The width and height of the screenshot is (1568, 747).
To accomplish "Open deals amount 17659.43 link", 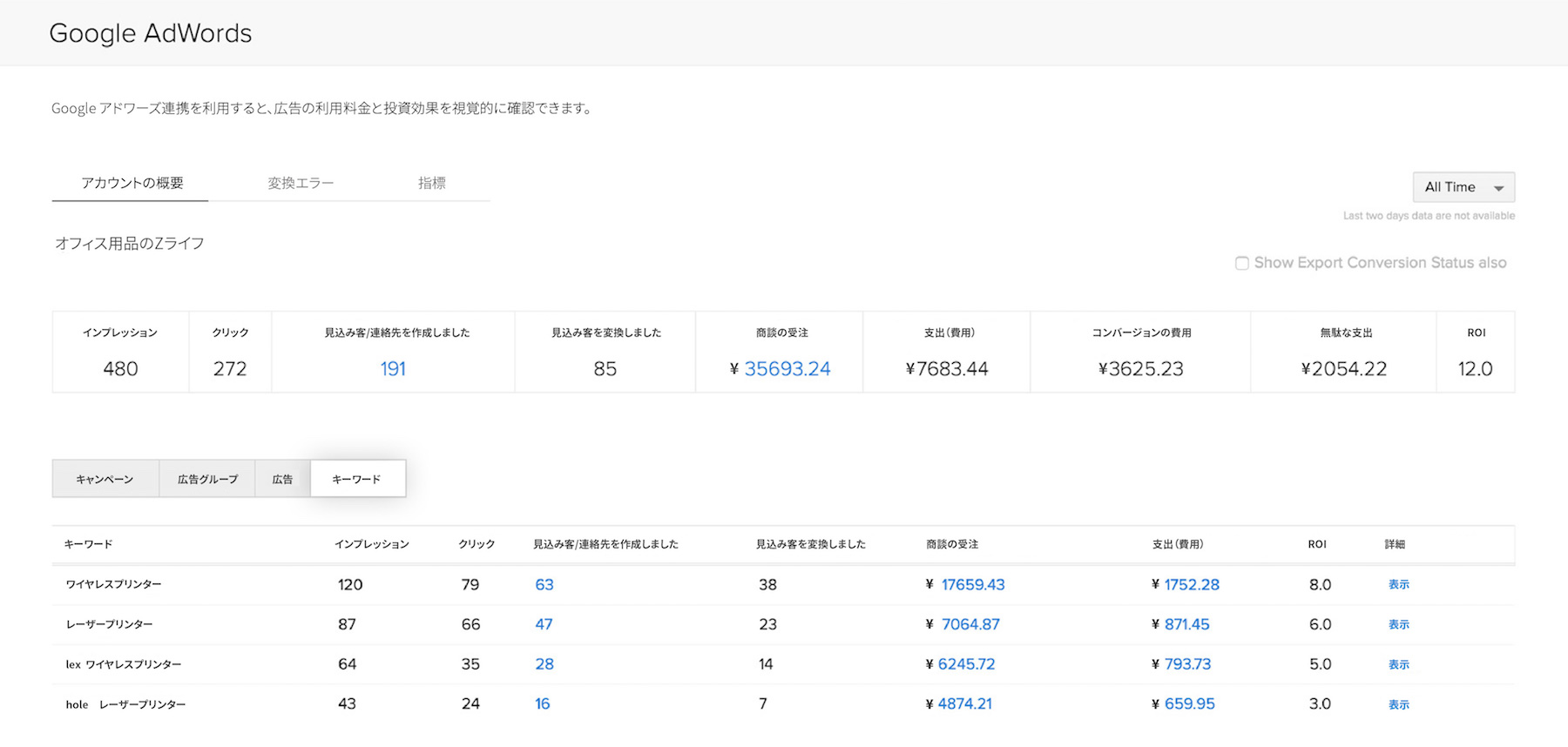I will pos(973,585).
